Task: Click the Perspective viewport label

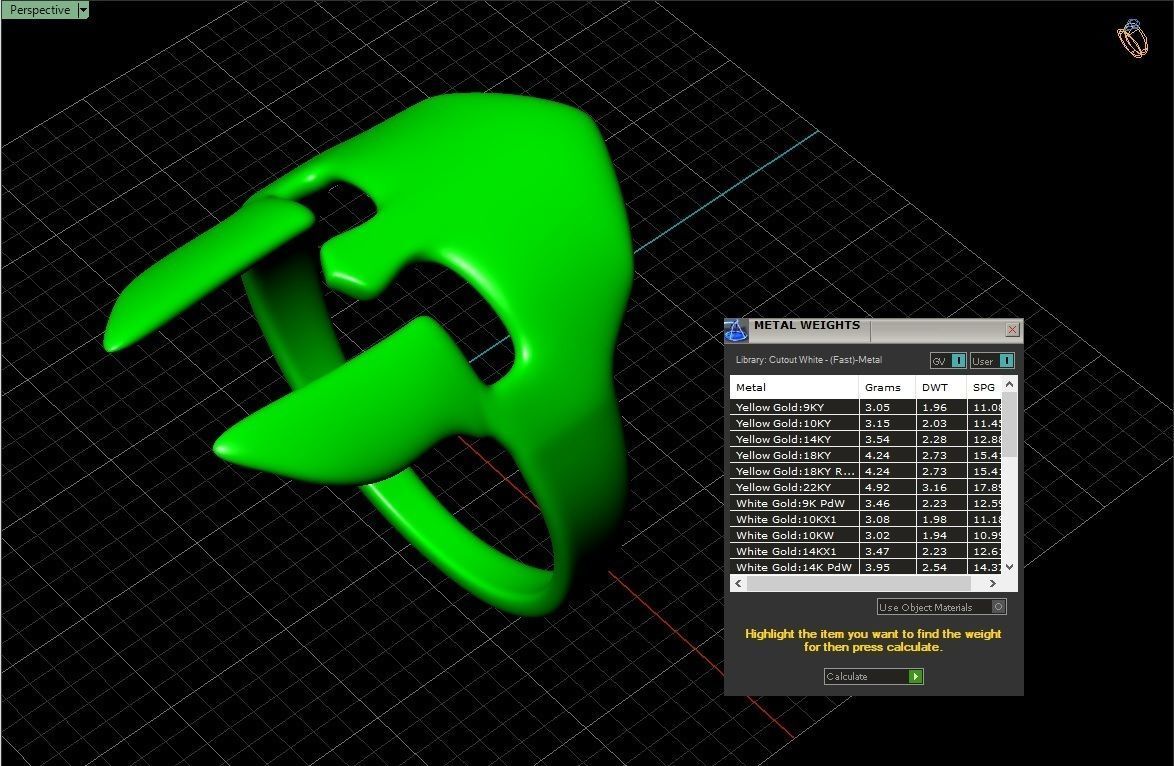Action: click(x=40, y=10)
